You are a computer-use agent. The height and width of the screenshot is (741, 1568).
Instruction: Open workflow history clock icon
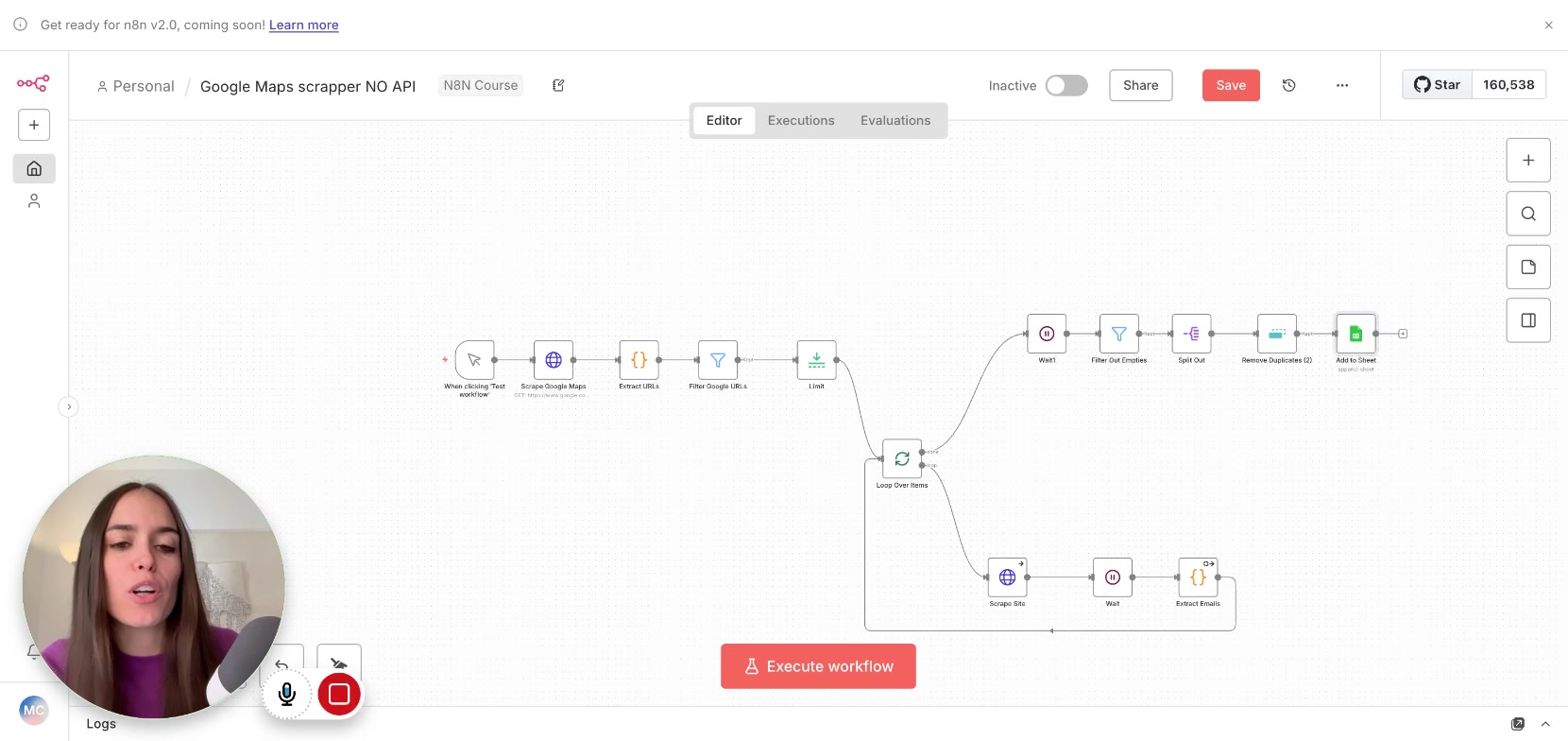[1288, 85]
